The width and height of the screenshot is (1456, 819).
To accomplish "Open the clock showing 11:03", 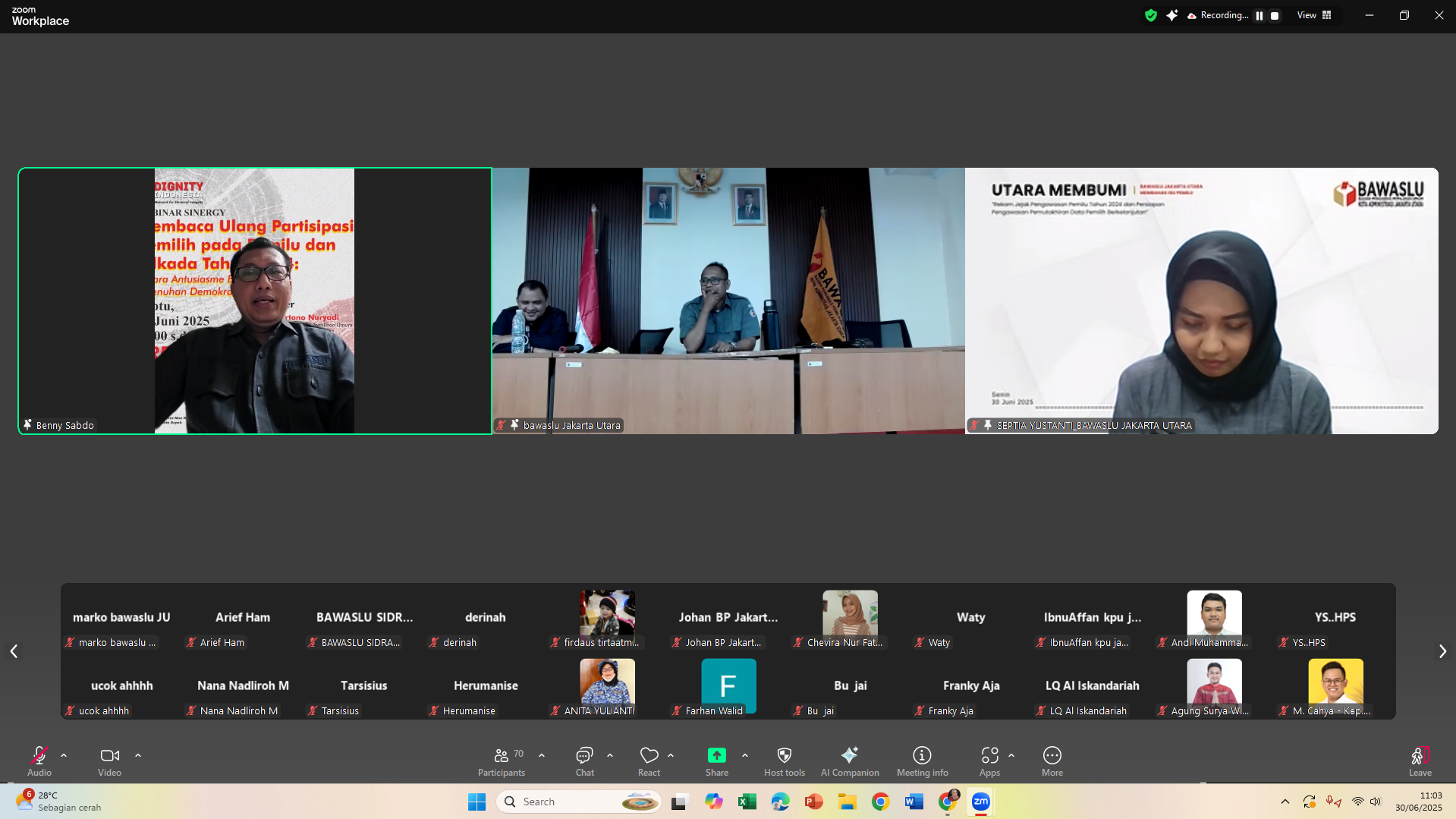I will click(x=1419, y=802).
